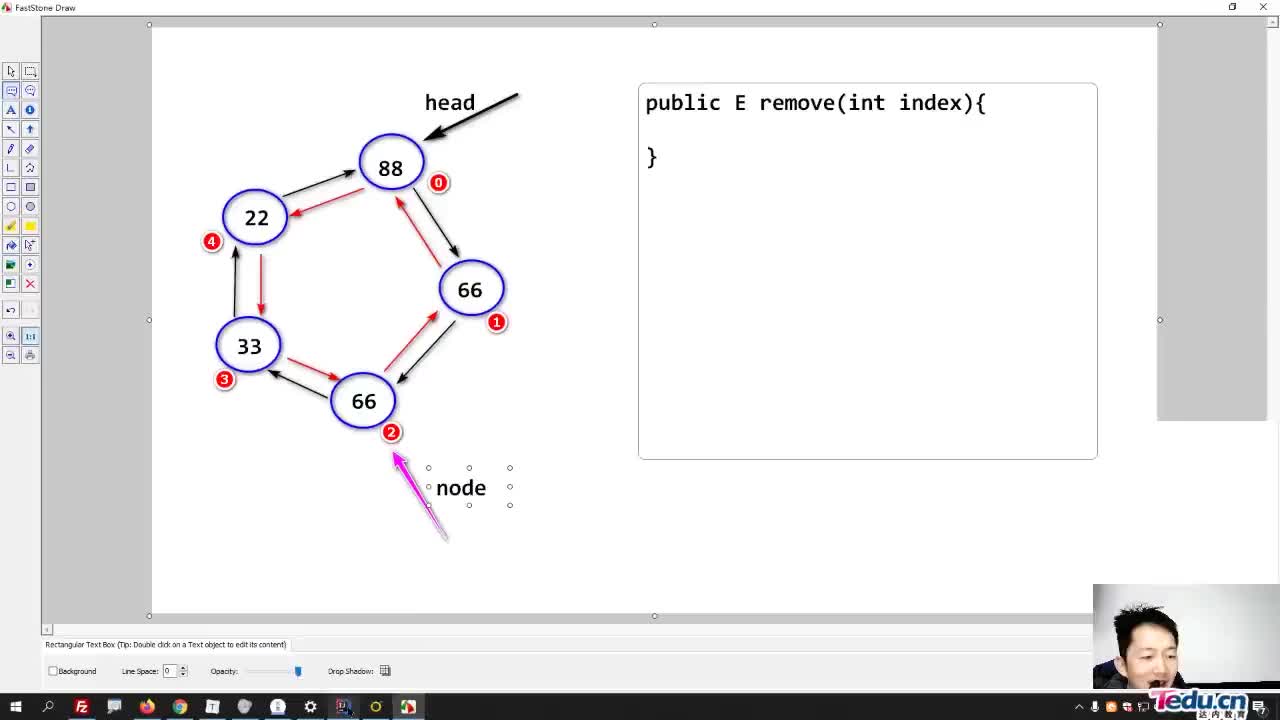The height and width of the screenshot is (720, 1280).
Task: Select the rectangular text box tool
Action: [x=11, y=90]
